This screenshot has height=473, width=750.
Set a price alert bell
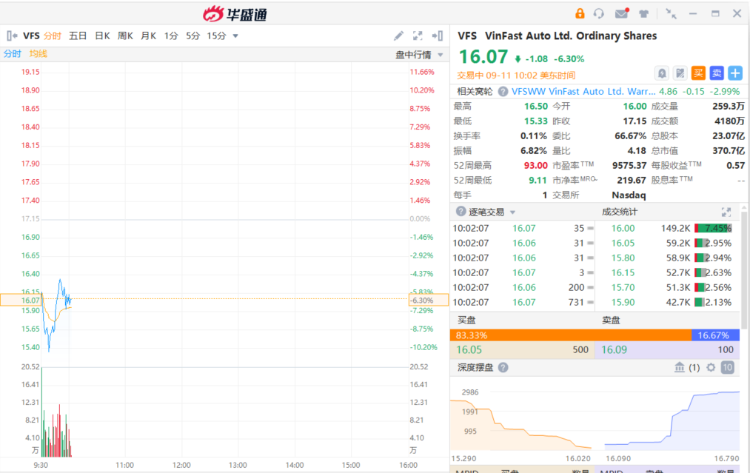pos(662,73)
